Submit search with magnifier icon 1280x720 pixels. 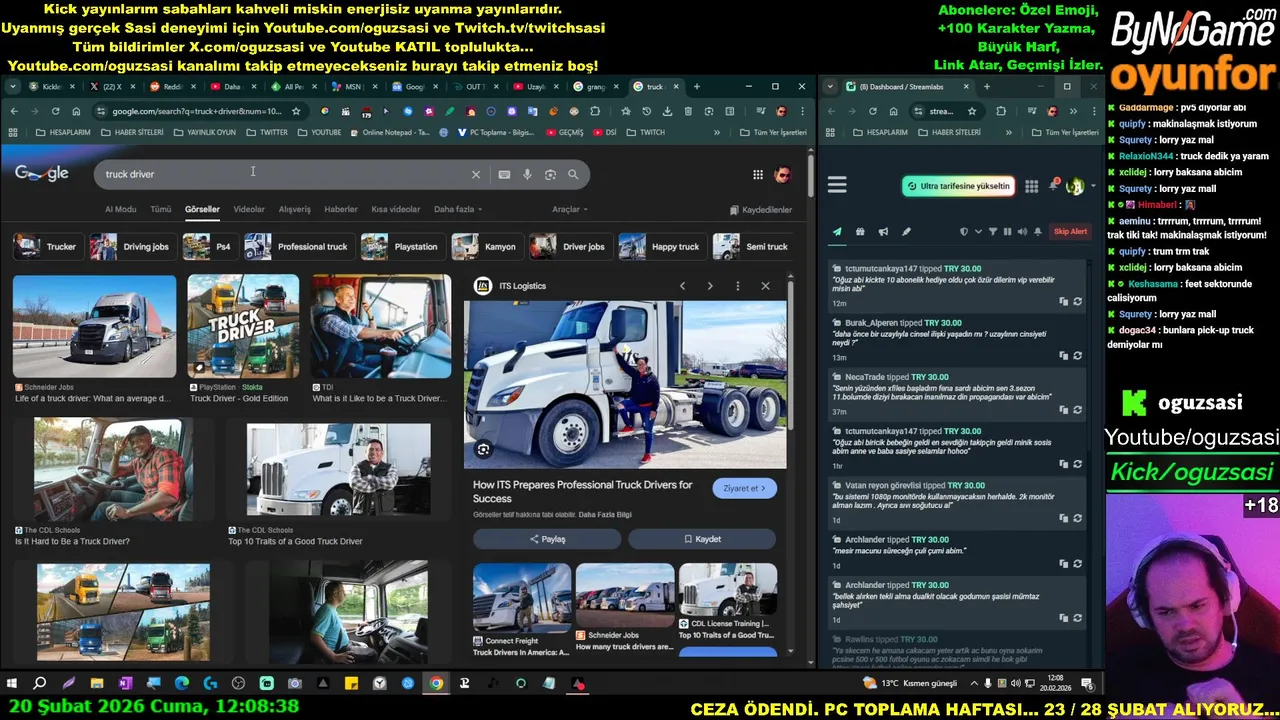point(573,174)
